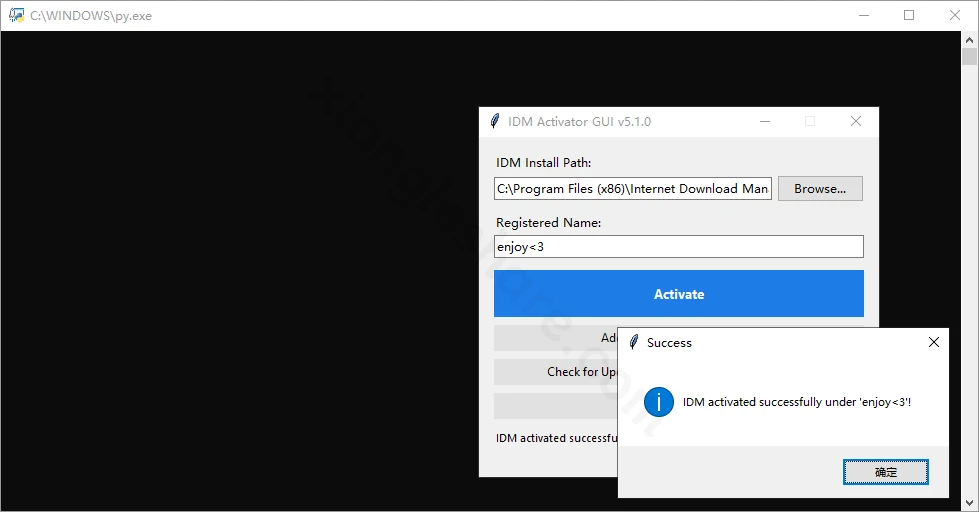
Task: Click the Activate button
Action: pyautogui.click(x=679, y=293)
